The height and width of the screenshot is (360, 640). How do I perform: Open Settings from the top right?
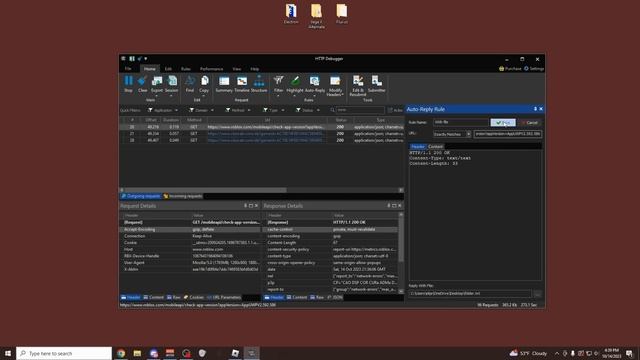(x=534, y=69)
